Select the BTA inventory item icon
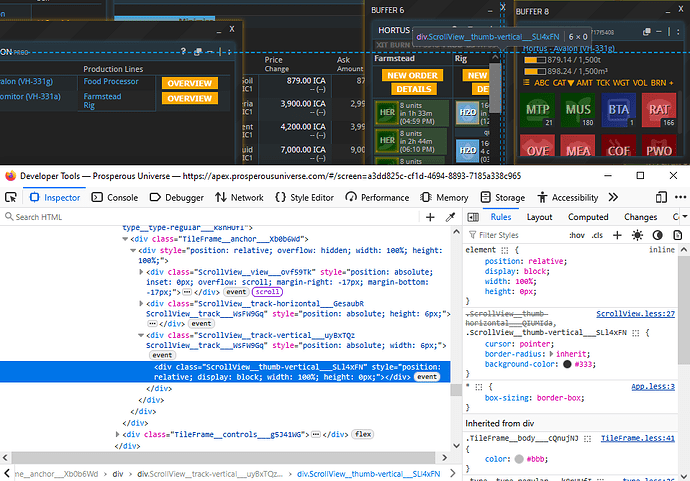 click(x=618, y=110)
